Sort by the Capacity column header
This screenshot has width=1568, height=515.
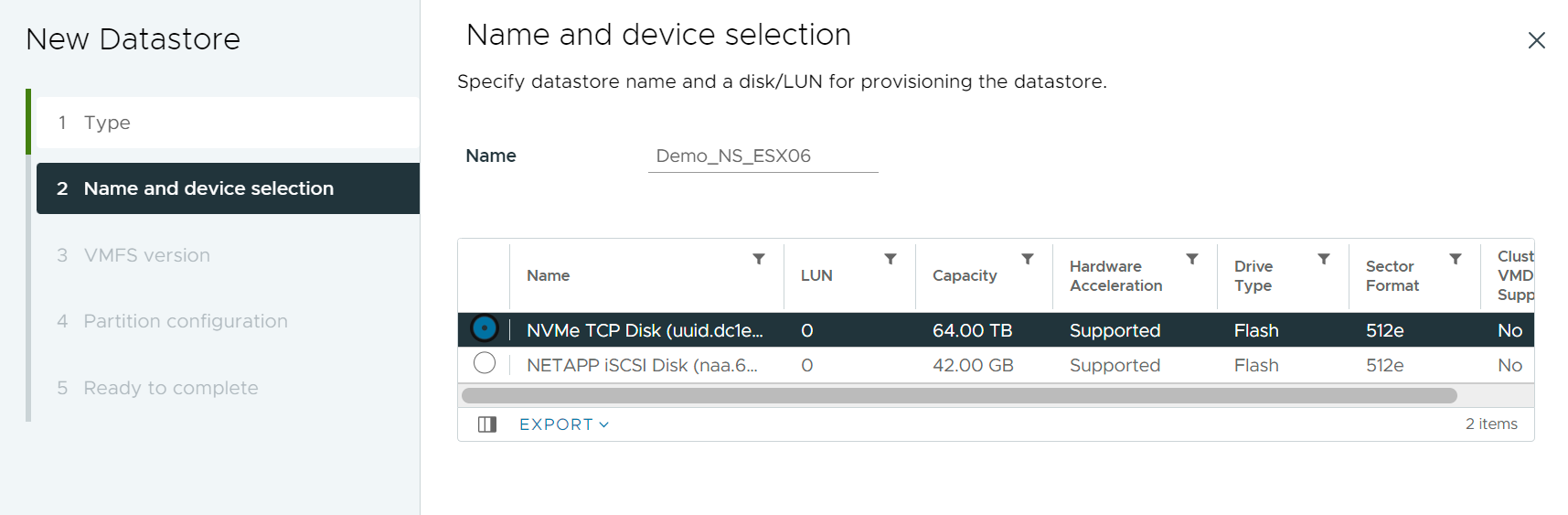[965, 275]
